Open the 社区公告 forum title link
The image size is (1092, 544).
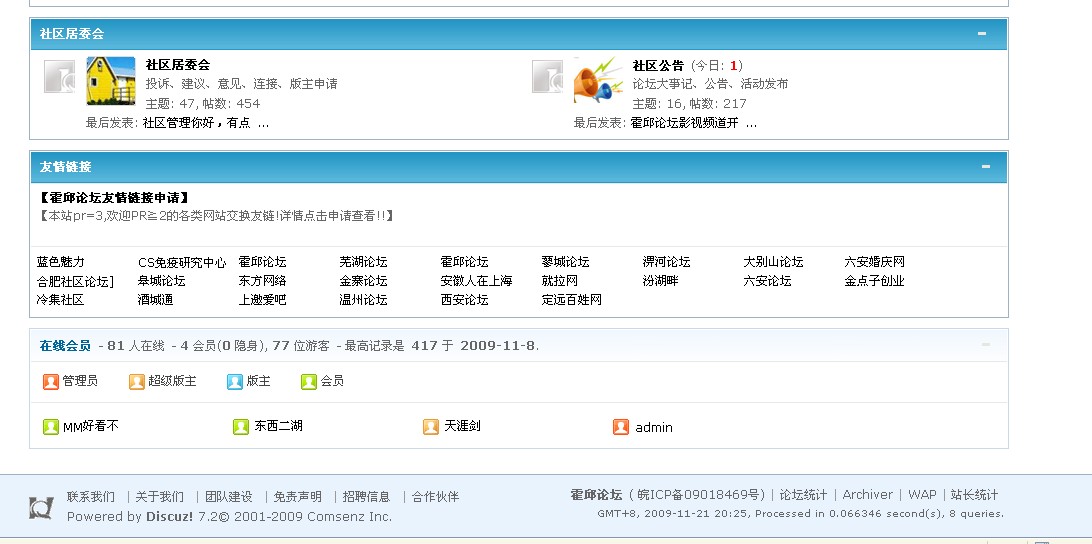[658, 65]
